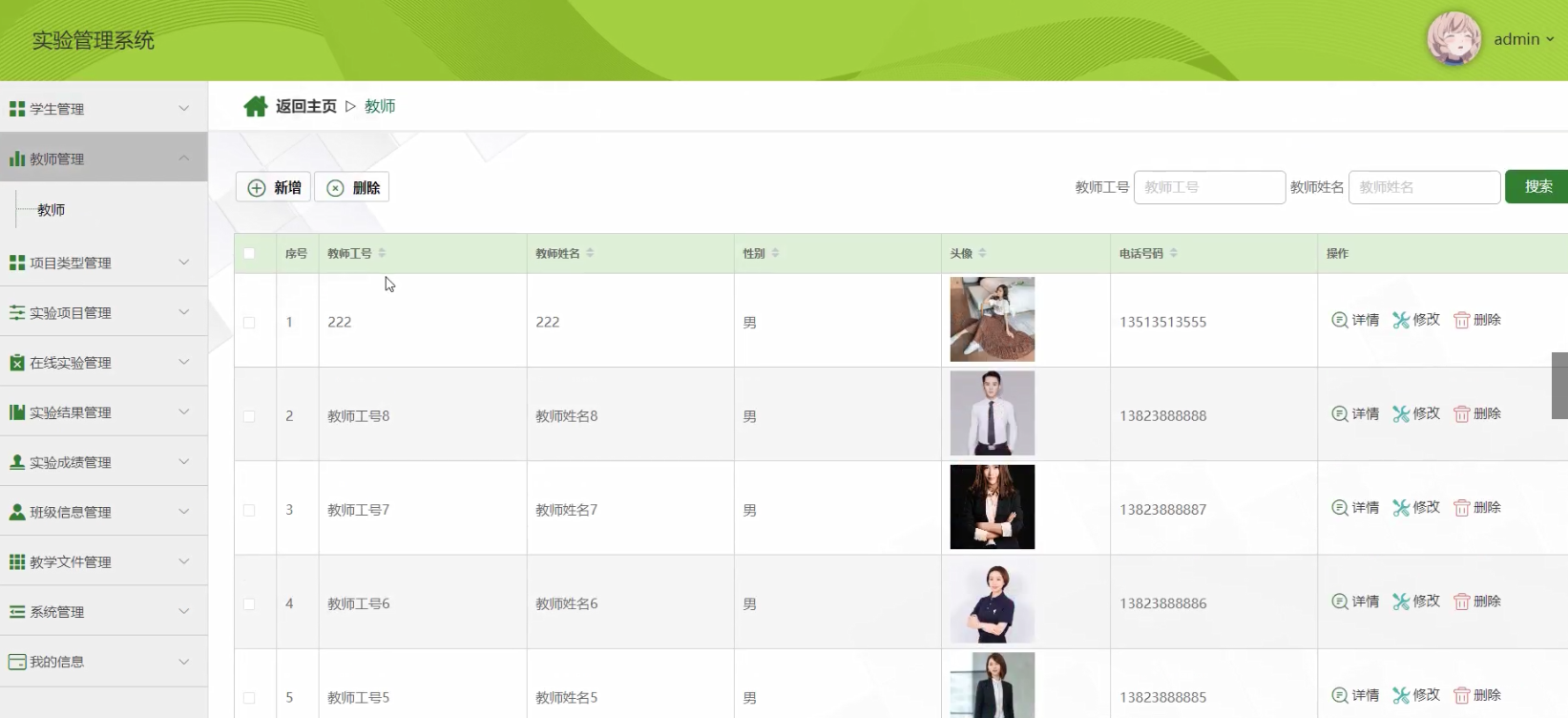Toggle the select-all checkbox in table header
This screenshot has width=1568, height=718.
click(249, 253)
